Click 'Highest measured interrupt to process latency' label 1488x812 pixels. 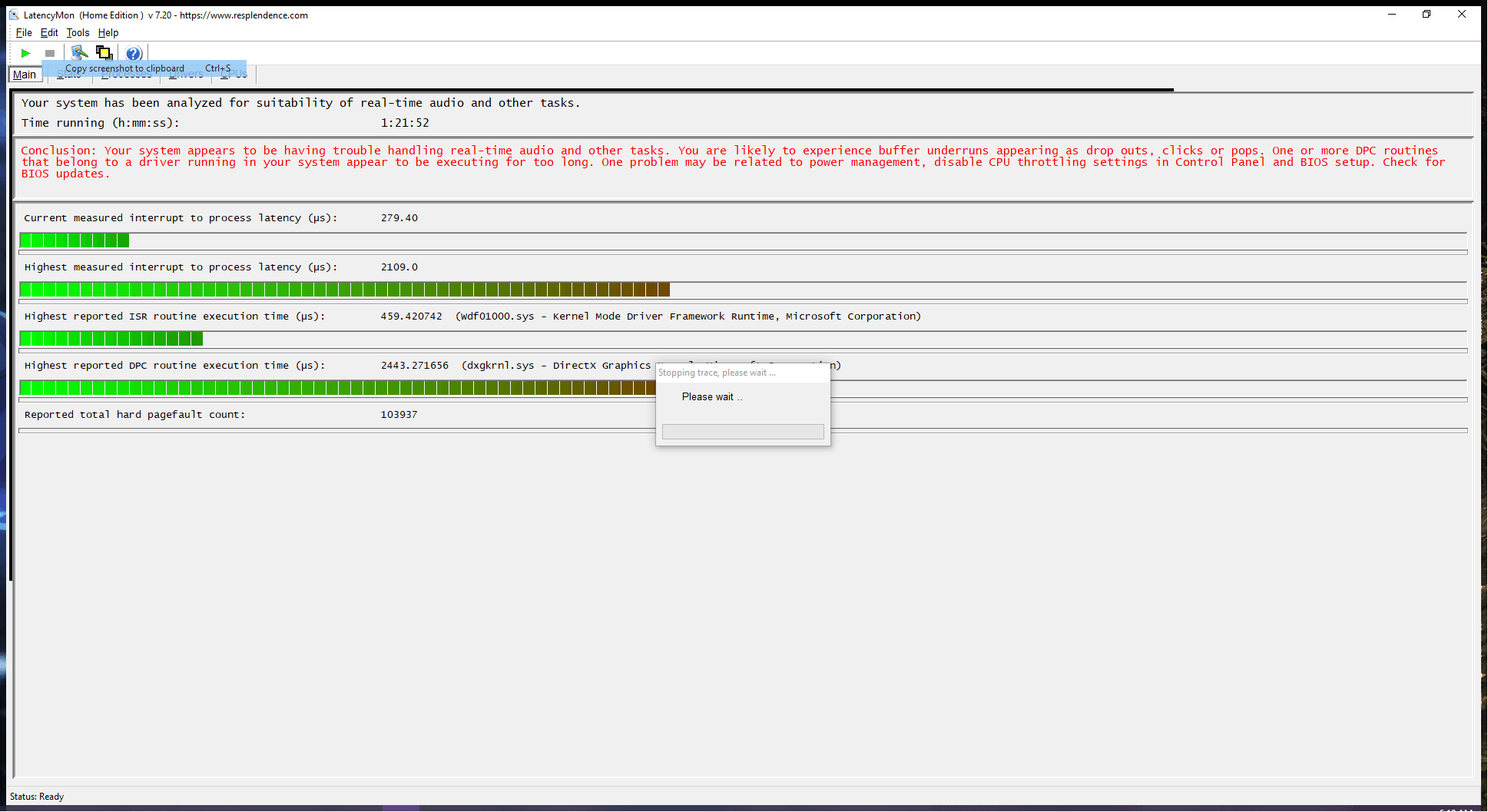point(181,267)
